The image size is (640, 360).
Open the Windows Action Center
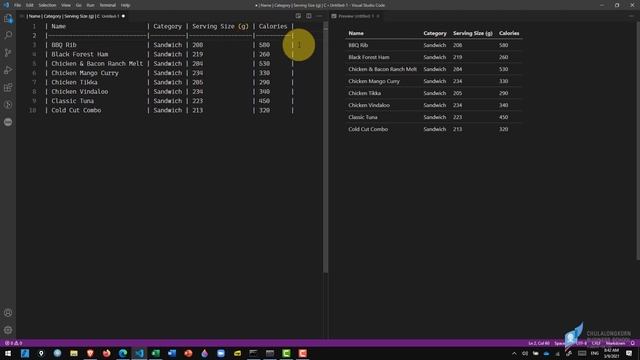click(629, 353)
